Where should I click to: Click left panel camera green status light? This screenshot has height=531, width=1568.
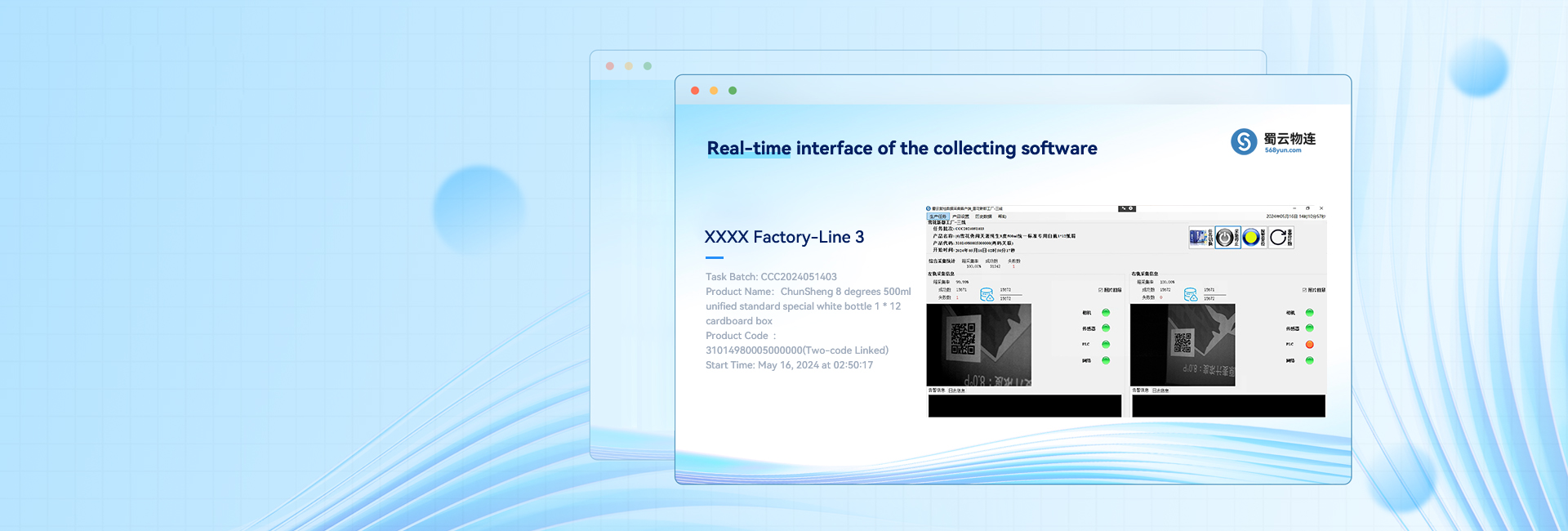click(x=1106, y=313)
